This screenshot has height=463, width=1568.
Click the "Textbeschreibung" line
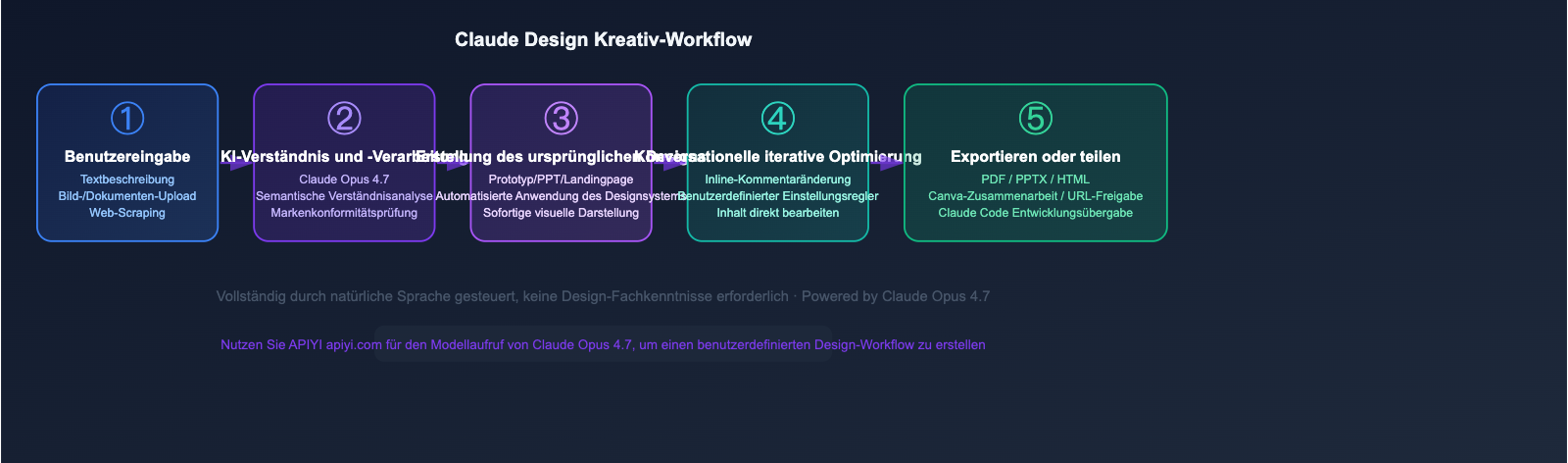pos(127,180)
